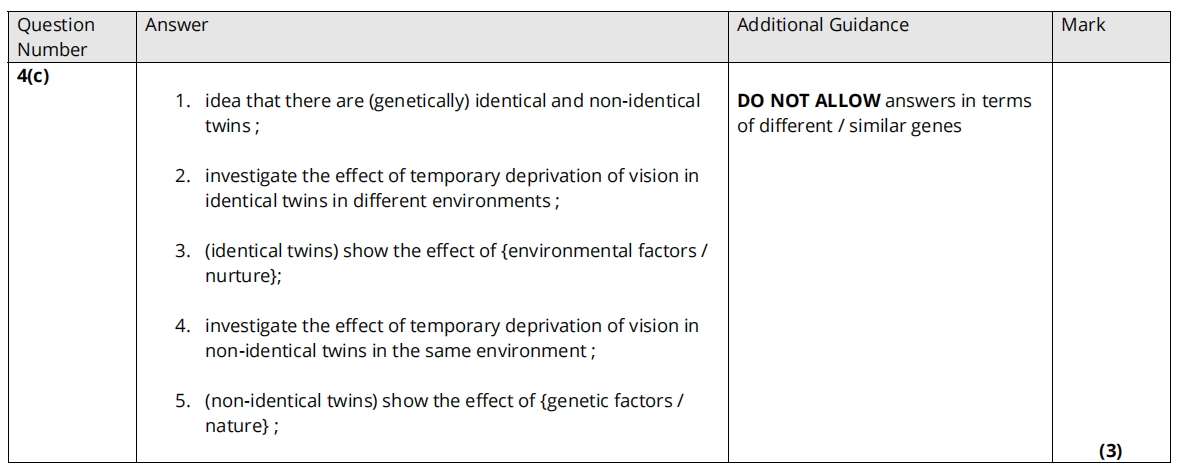Click '(identical twins) show the effect' line

point(456,251)
